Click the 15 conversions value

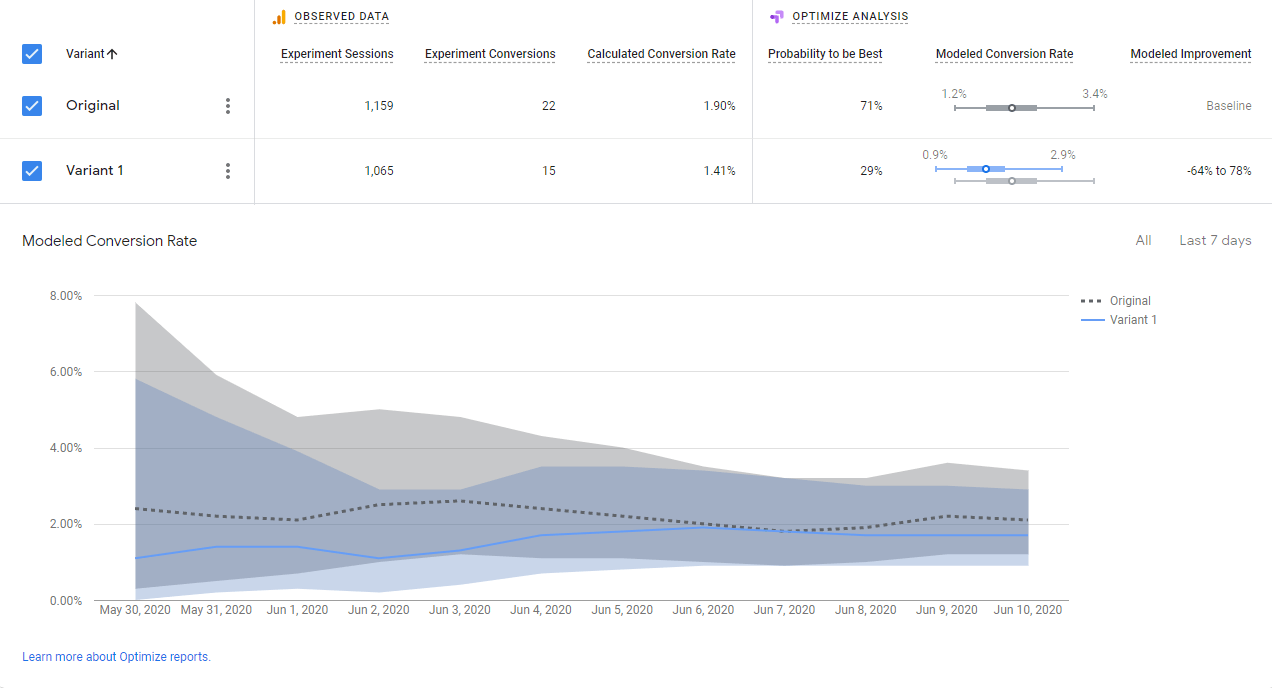(x=549, y=171)
